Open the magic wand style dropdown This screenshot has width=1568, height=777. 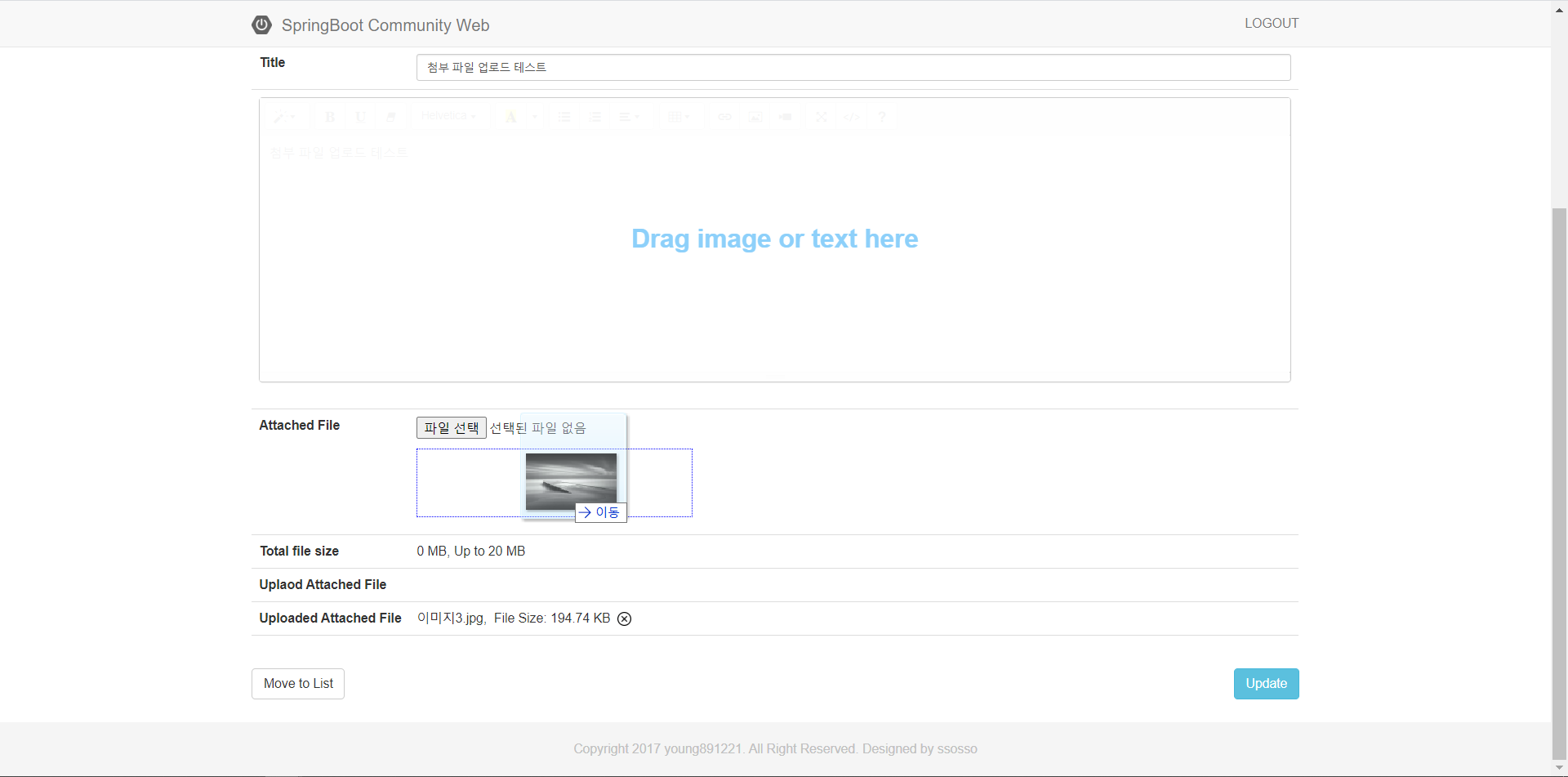pos(283,117)
